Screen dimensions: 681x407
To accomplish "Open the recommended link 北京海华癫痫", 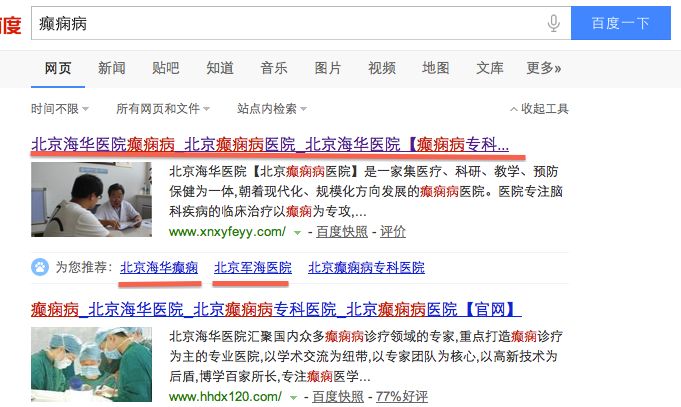I will click(x=159, y=267).
